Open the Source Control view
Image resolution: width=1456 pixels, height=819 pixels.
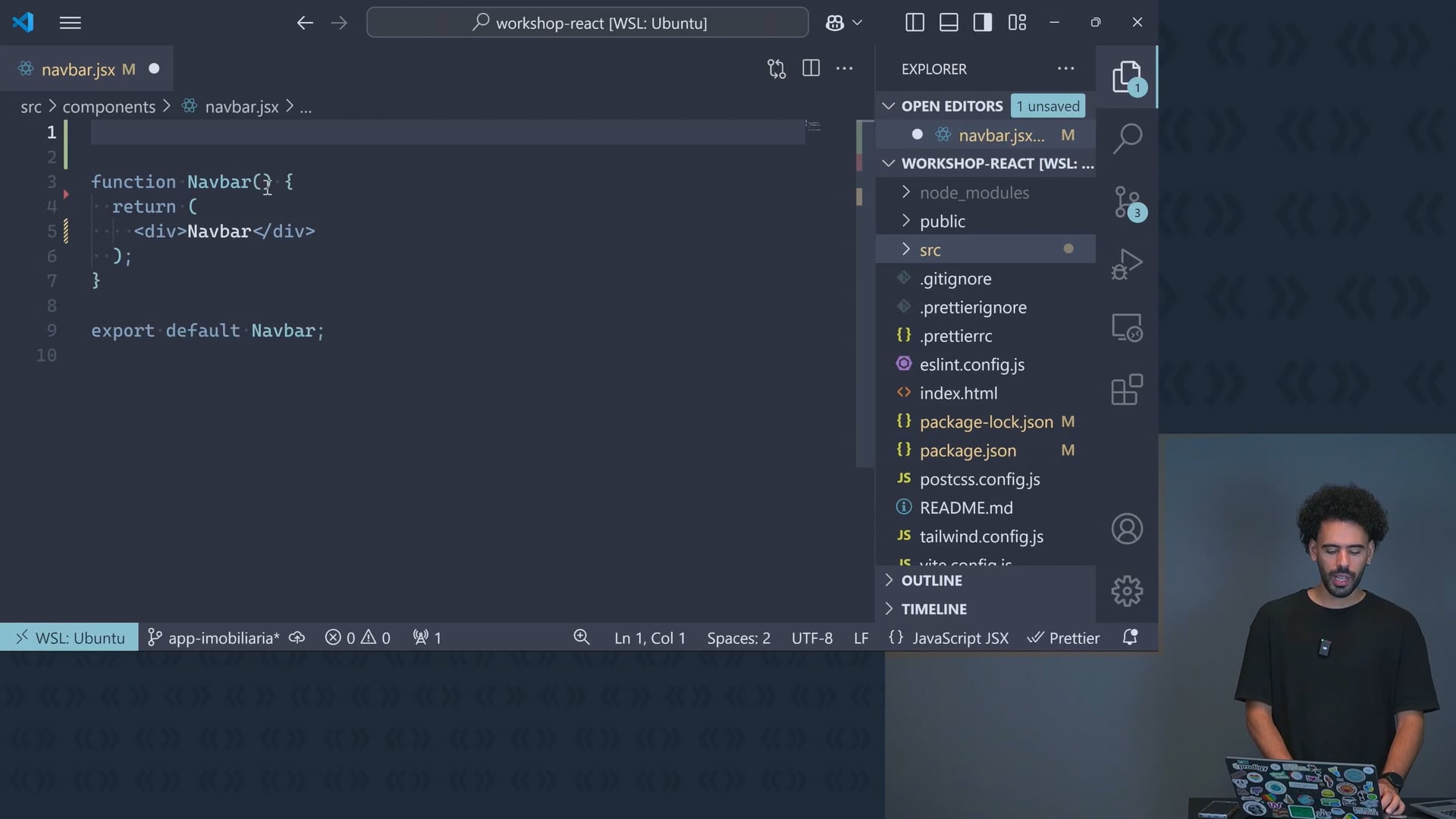(x=1127, y=202)
